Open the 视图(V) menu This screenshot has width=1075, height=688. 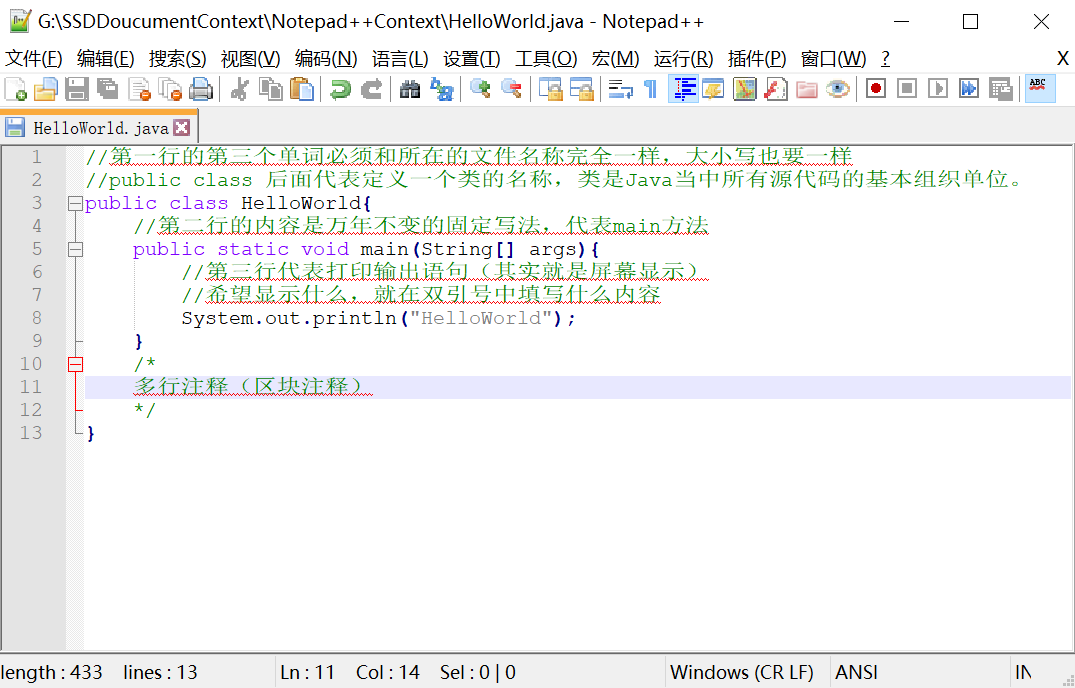click(250, 59)
